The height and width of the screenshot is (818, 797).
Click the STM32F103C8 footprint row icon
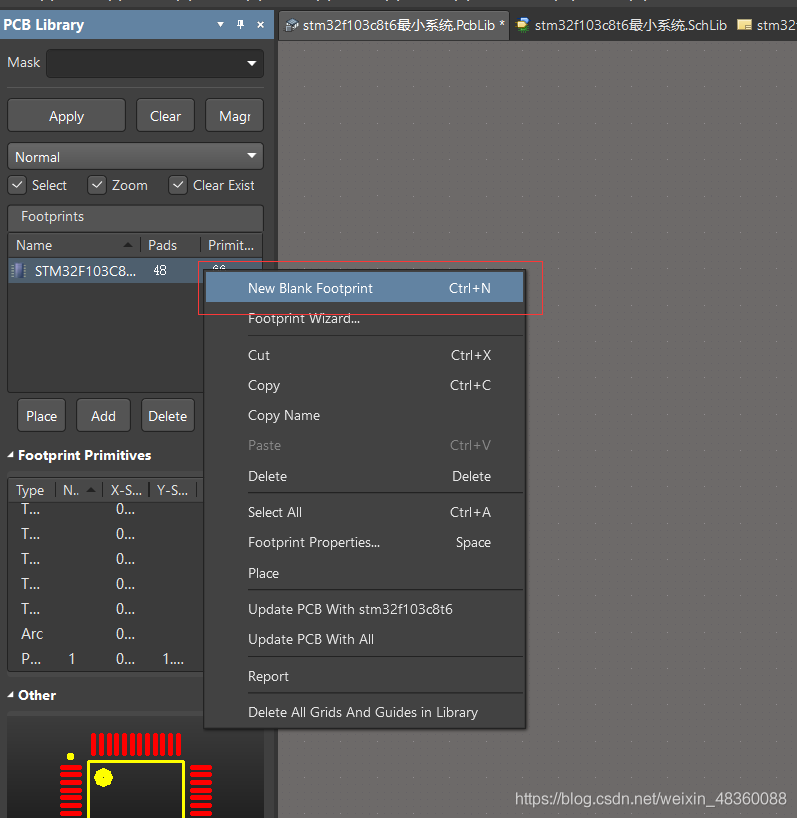pos(19,271)
